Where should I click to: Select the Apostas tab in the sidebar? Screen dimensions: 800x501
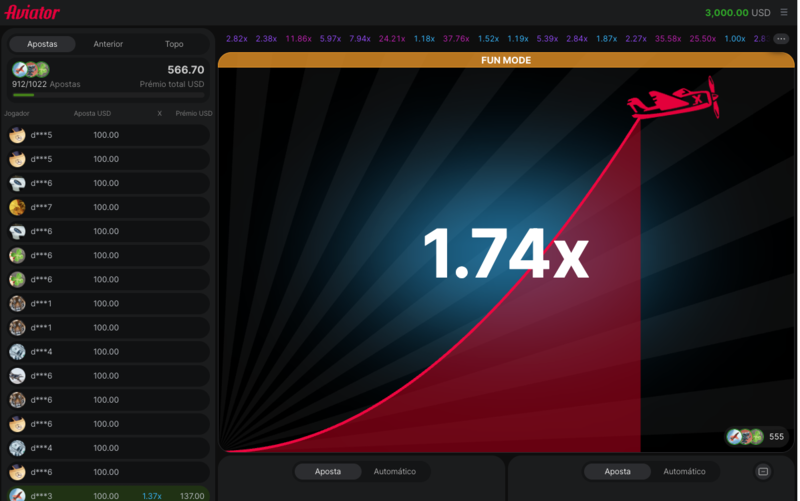coord(42,44)
